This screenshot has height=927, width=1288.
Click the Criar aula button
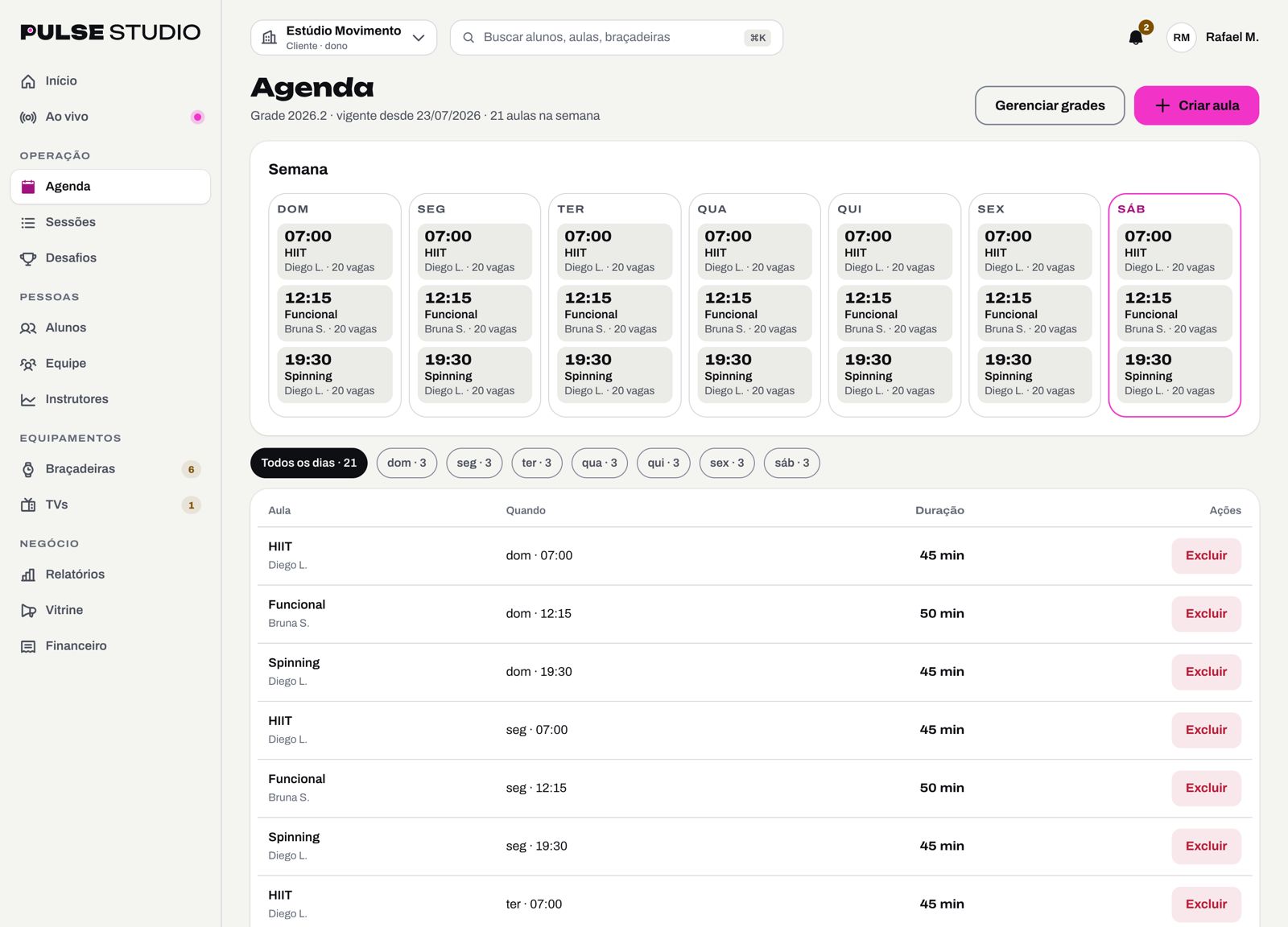1196,105
